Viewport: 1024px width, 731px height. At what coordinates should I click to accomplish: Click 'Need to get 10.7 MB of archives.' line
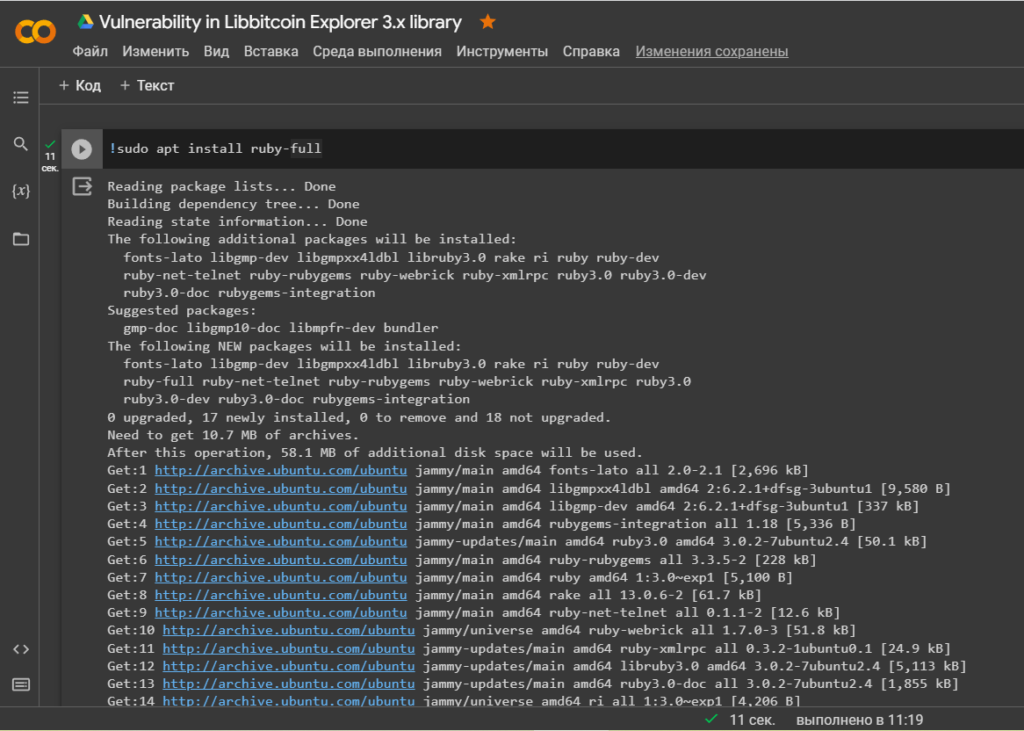coord(233,435)
